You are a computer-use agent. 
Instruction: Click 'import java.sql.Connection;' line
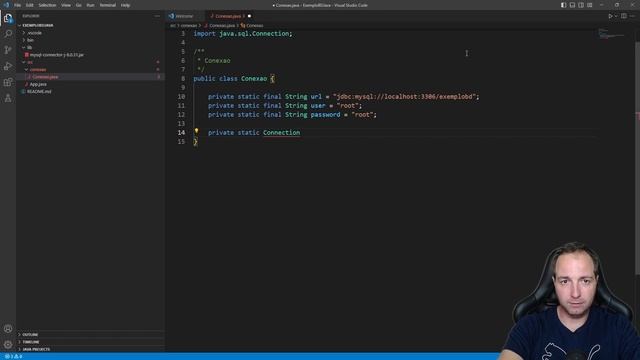[243, 33]
